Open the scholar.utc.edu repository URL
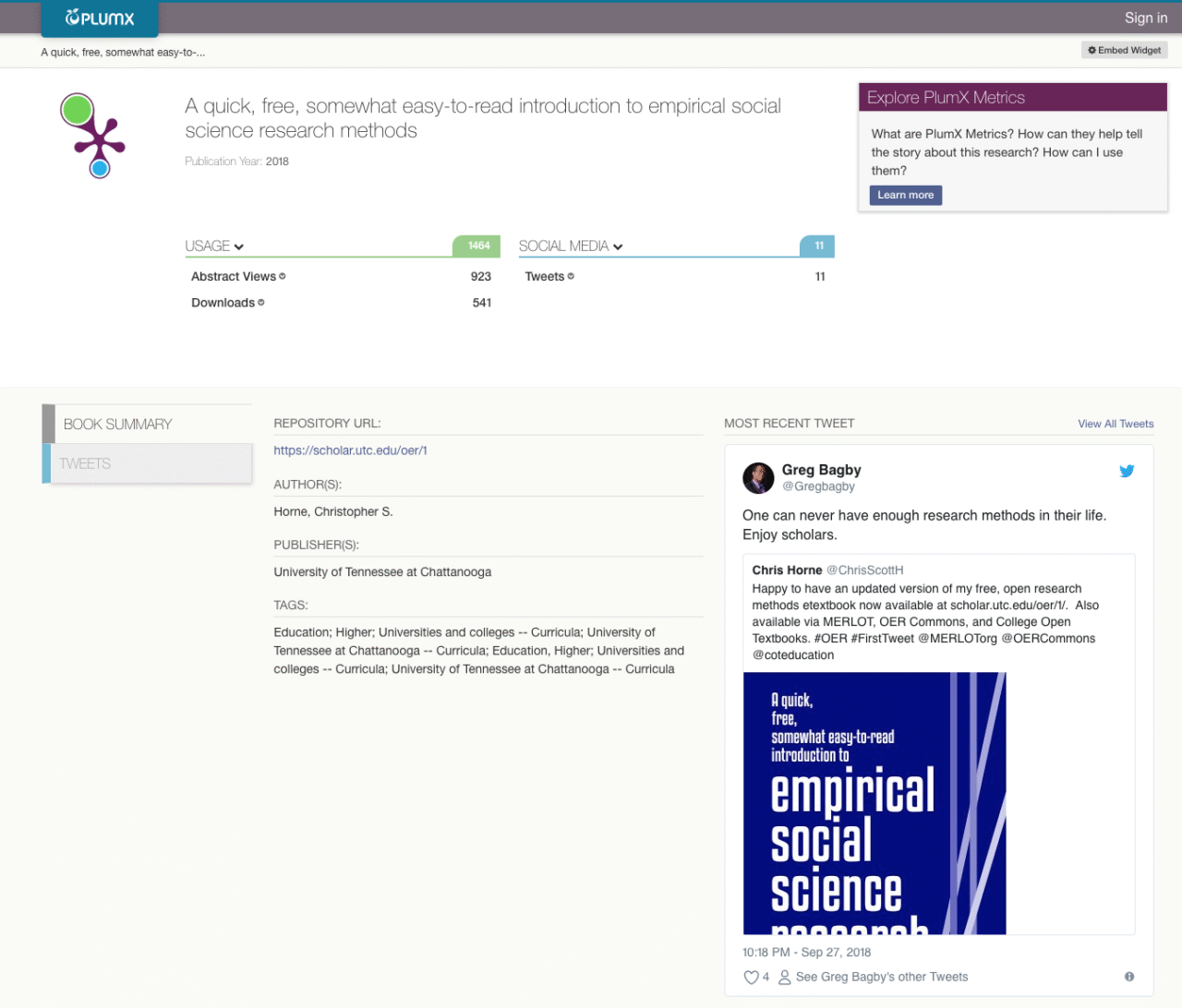1182x1008 pixels. click(350, 450)
